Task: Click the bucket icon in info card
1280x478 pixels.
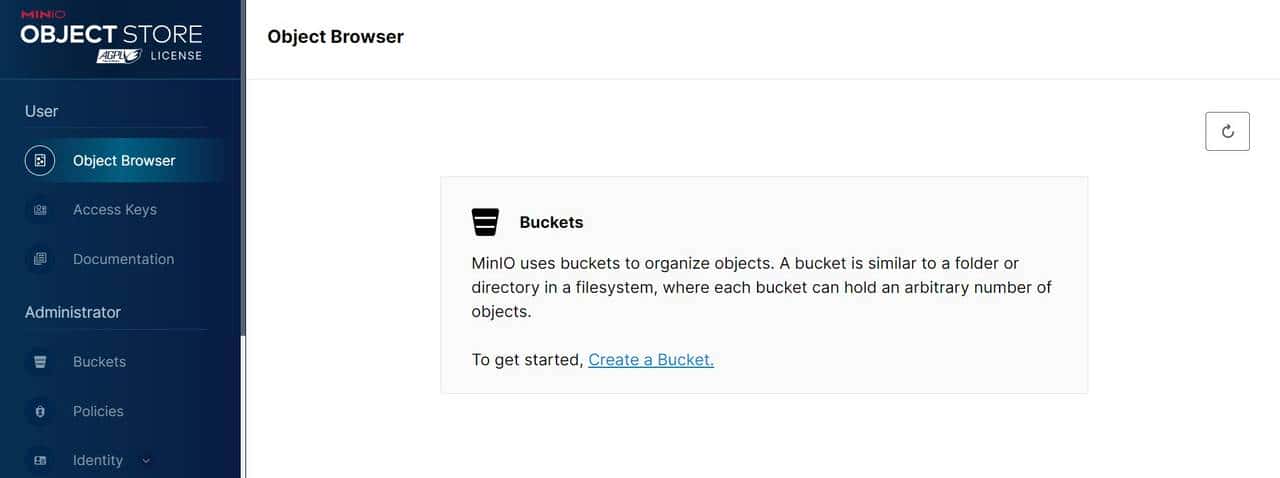Action: (x=485, y=222)
